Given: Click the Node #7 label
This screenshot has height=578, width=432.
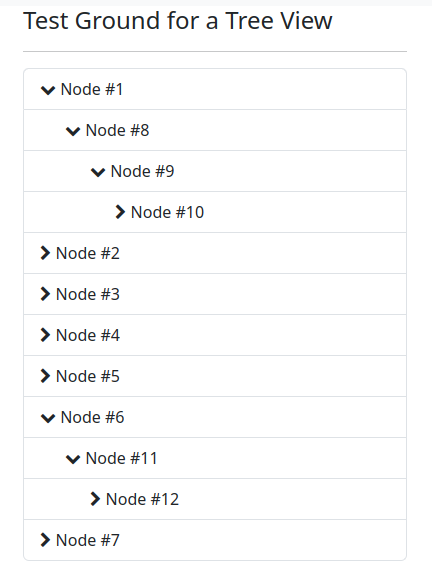Looking at the screenshot, I should point(88,540).
